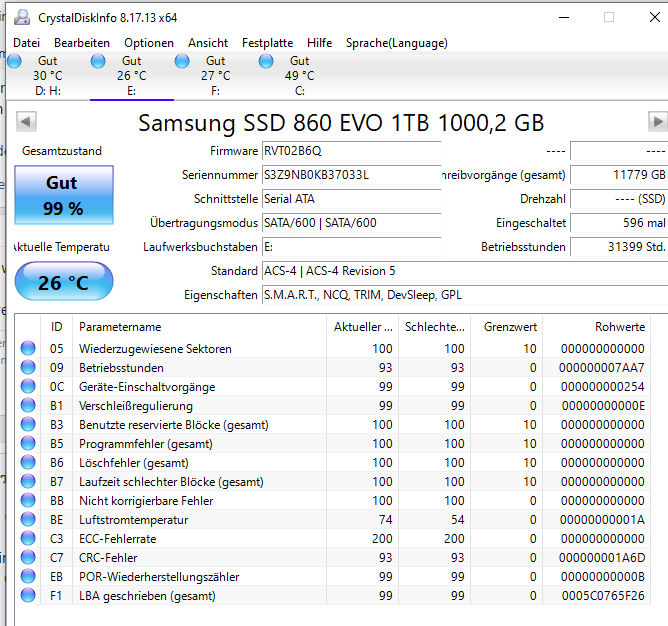Open the Ansicht menu
The height and width of the screenshot is (626, 668).
208,43
